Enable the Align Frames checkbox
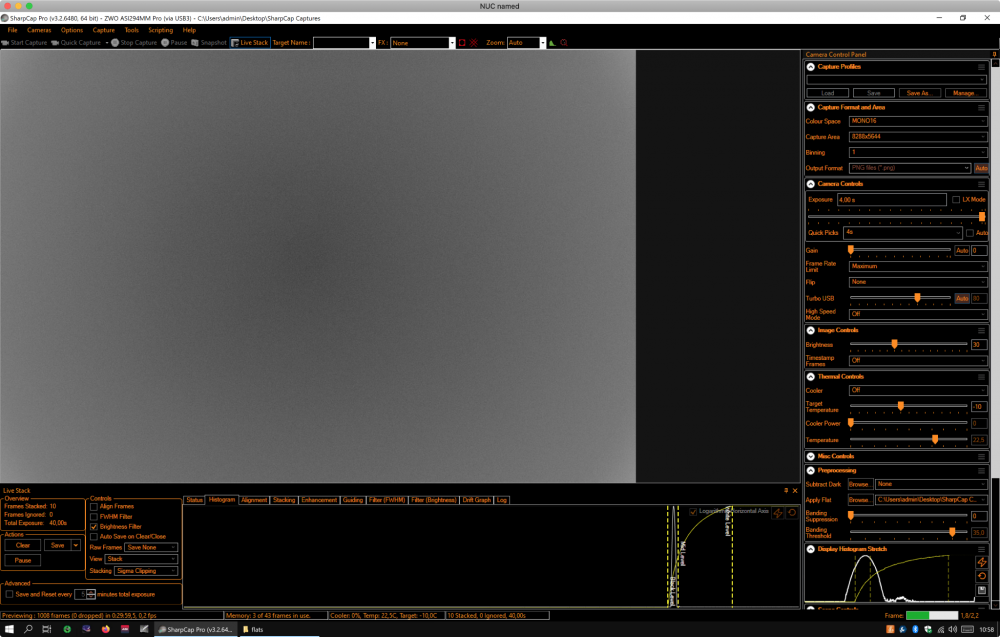The image size is (1000, 637). [94, 507]
